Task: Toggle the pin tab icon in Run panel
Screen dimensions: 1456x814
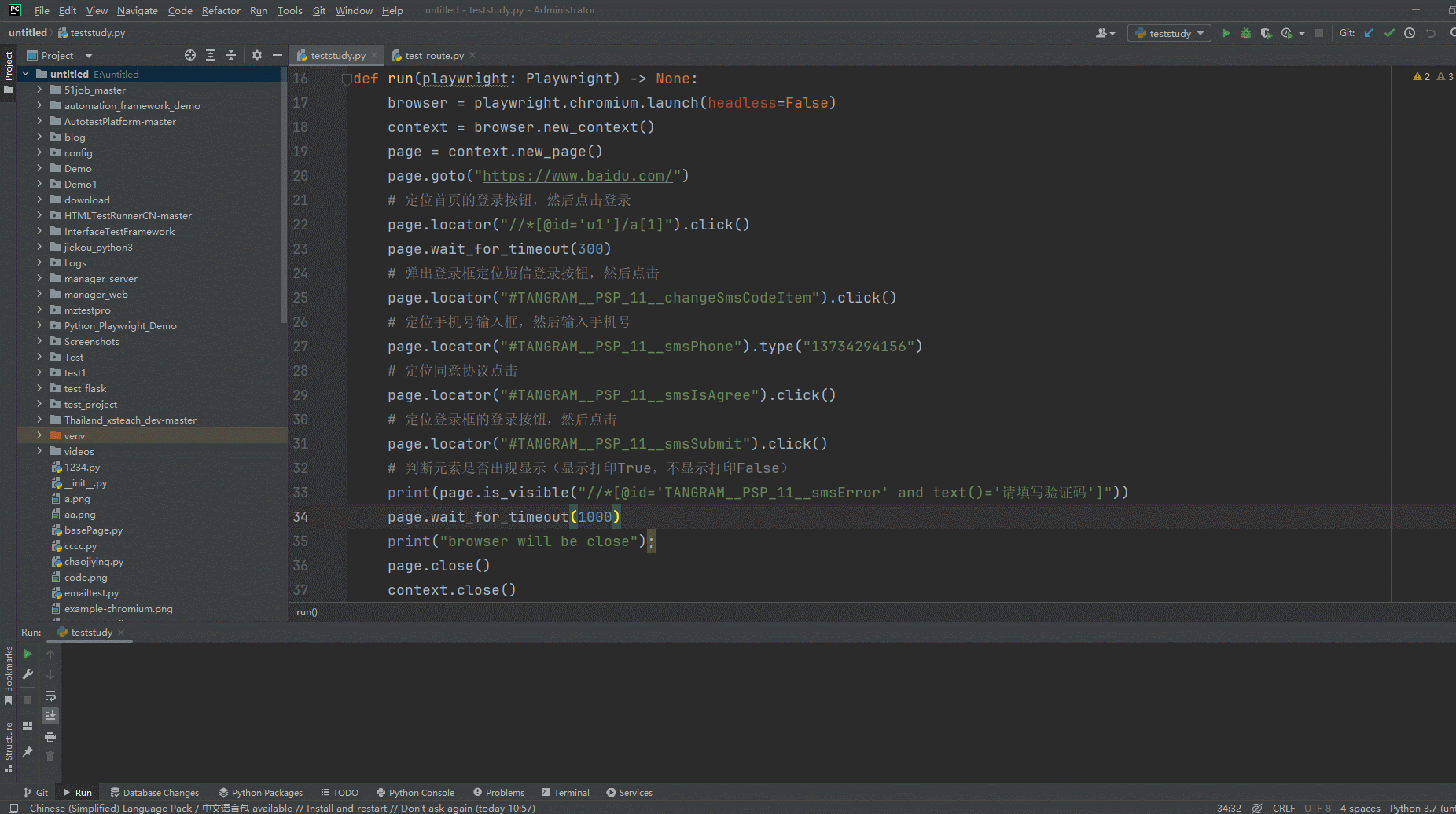Action: point(28,752)
